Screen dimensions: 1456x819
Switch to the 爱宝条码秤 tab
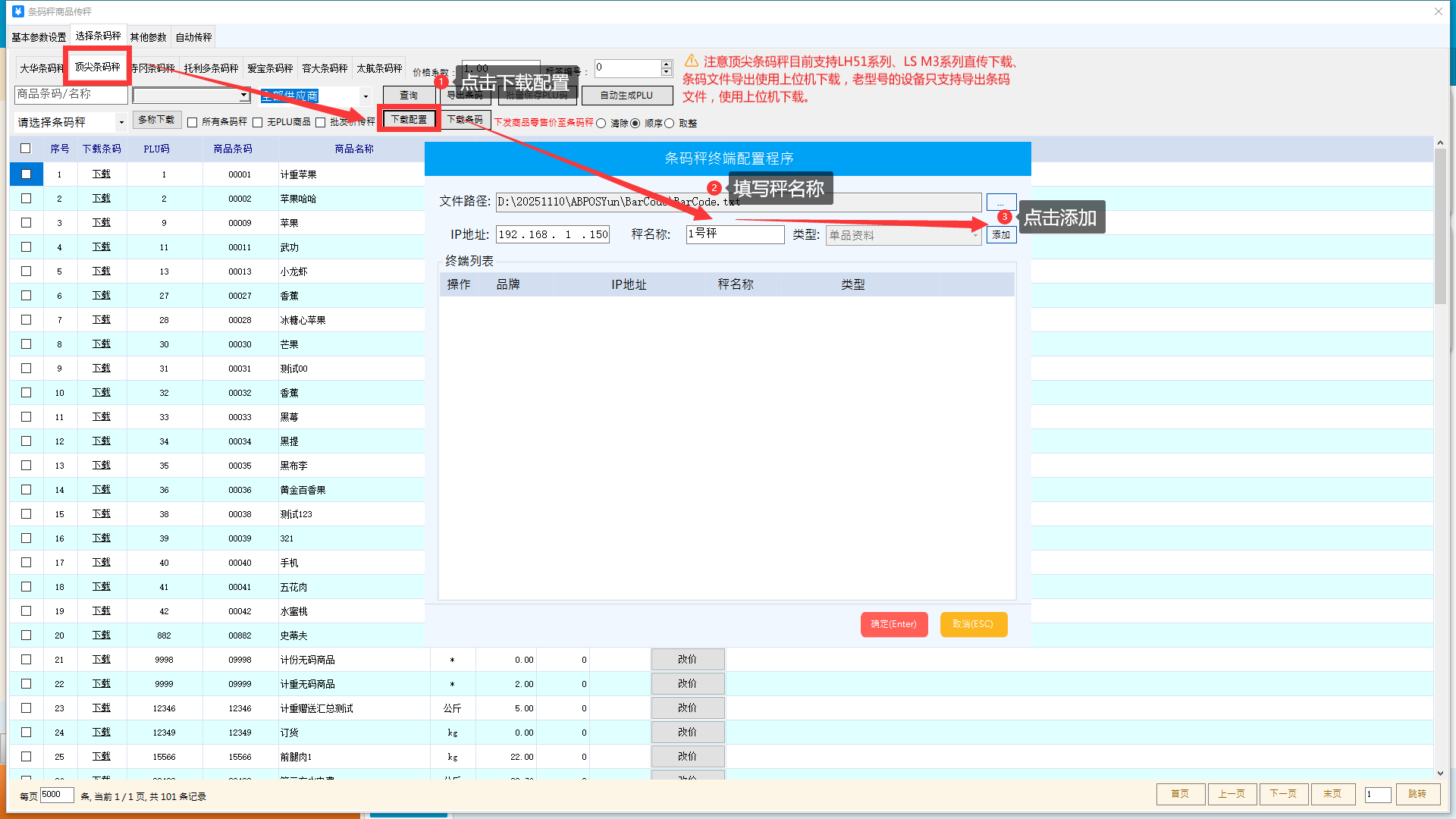[270, 68]
